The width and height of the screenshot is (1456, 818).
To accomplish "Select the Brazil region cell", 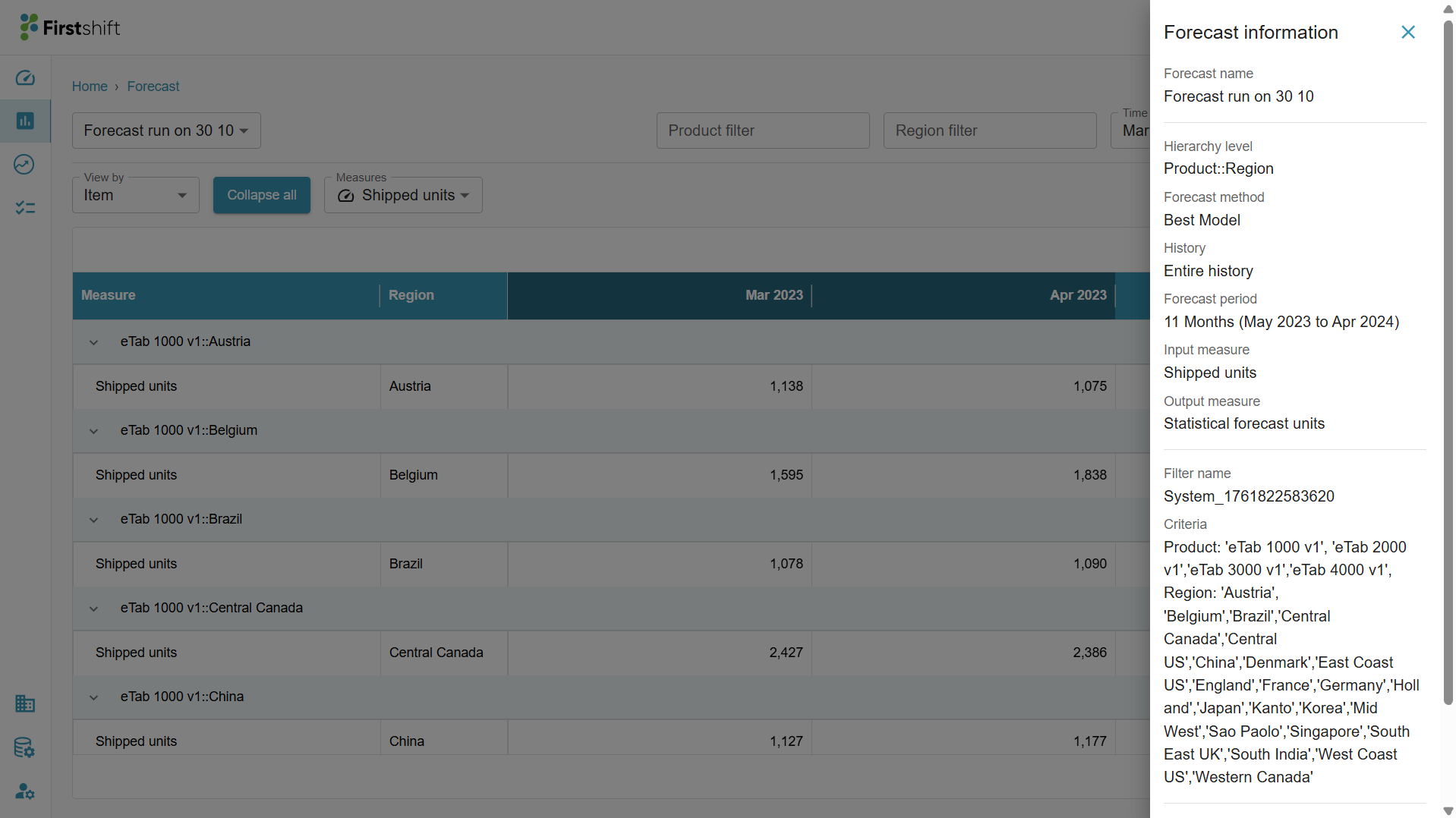I will 444,564.
